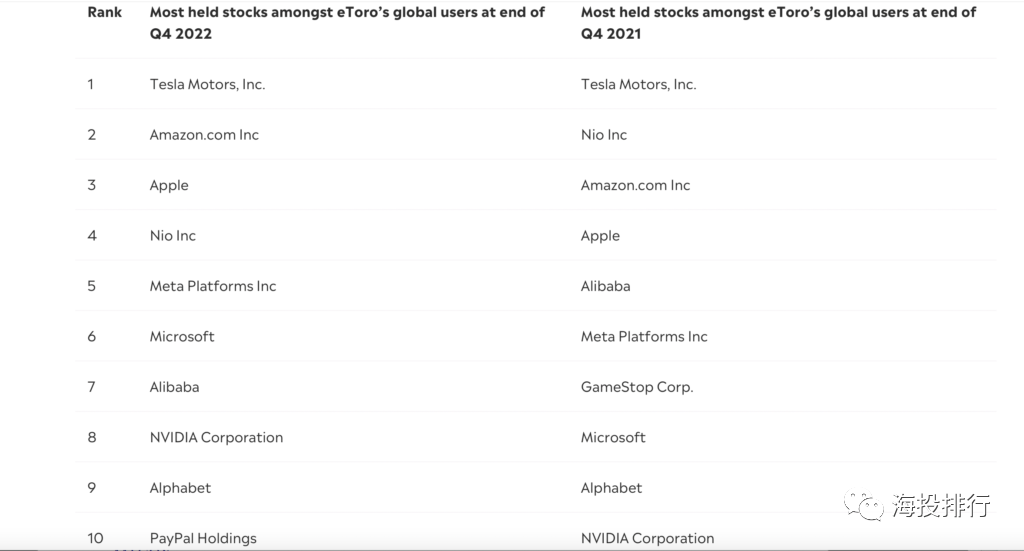Click Amazon.com Inc in Q4 2022 column
This screenshot has height=551, width=1024.
point(204,135)
